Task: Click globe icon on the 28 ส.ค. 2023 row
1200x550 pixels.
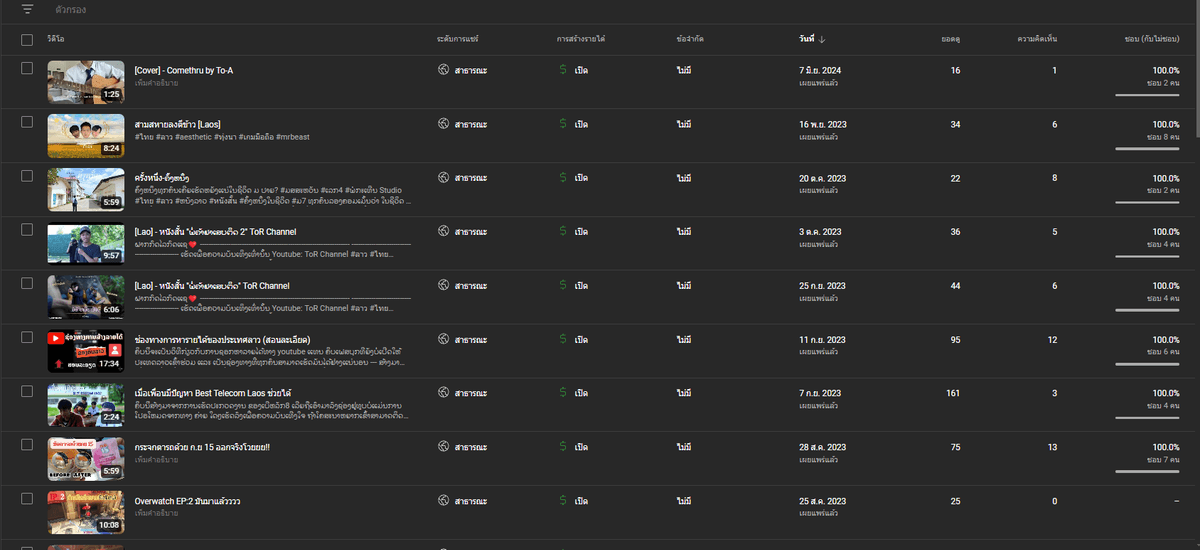Action: pos(443,447)
